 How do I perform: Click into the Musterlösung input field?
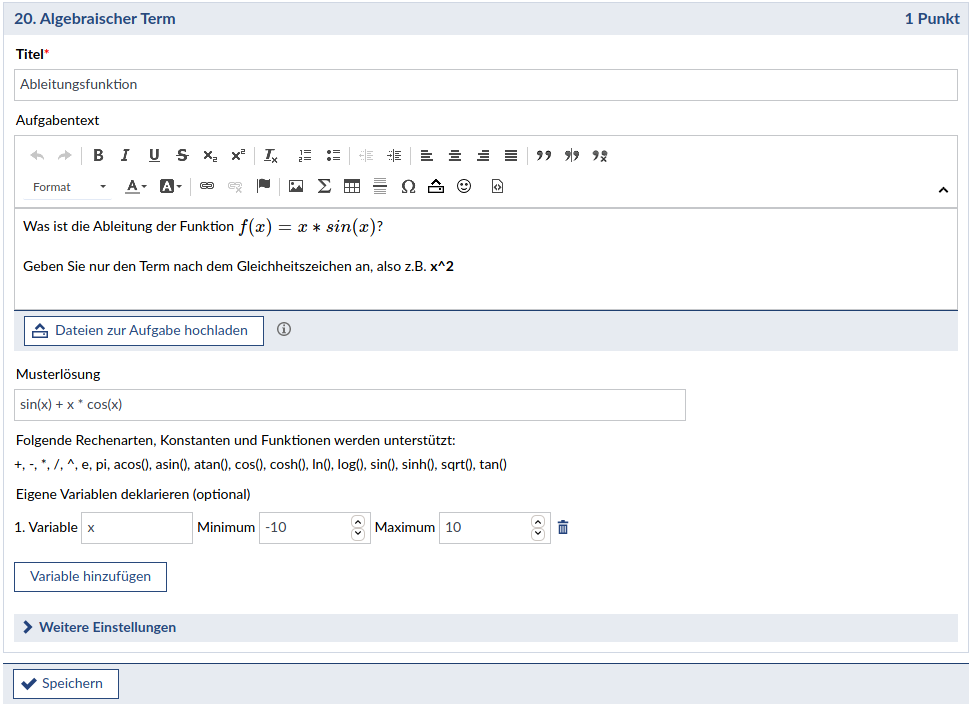pyautogui.click(x=350, y=405)
